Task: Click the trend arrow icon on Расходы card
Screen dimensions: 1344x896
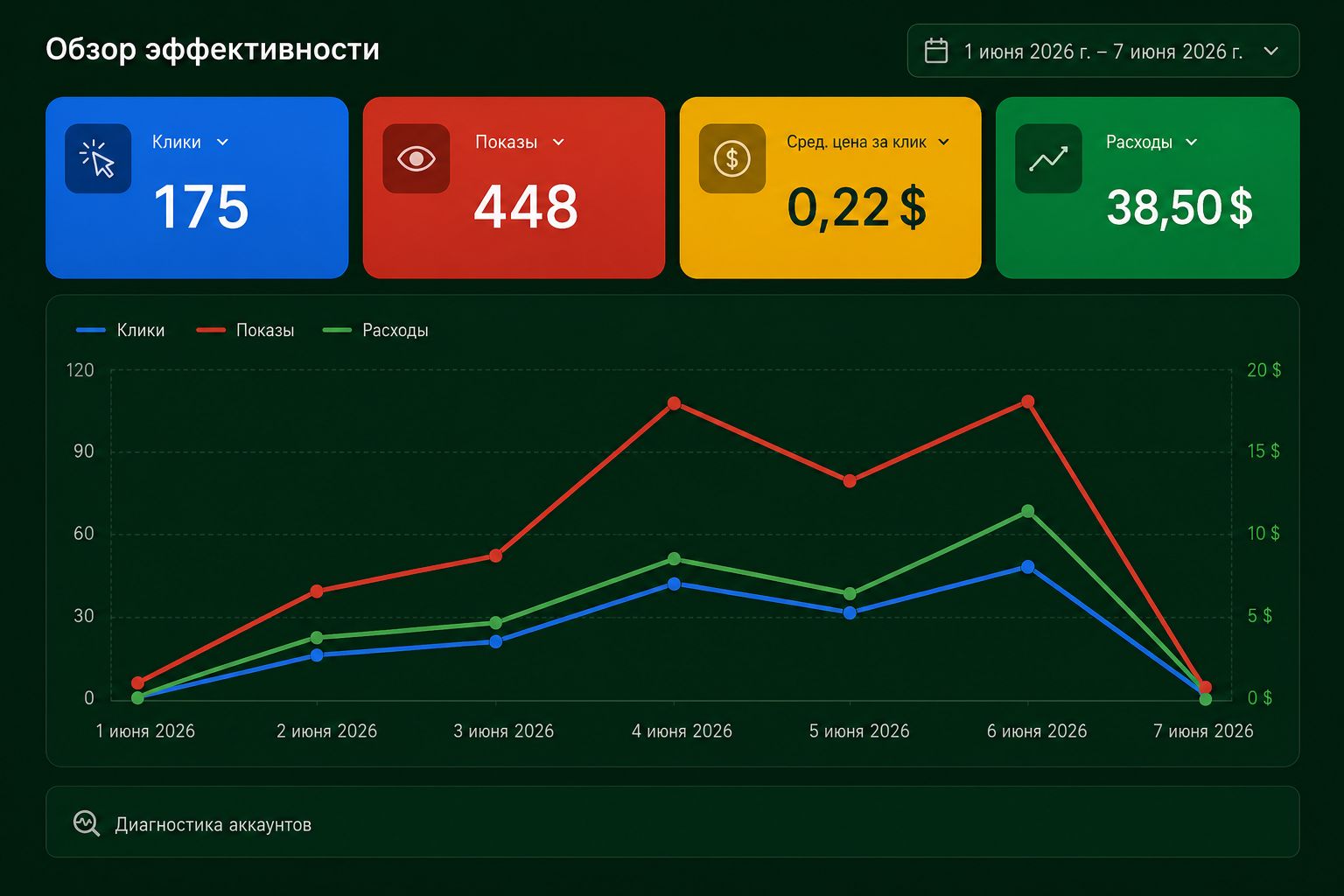Action: [1048, 158]
